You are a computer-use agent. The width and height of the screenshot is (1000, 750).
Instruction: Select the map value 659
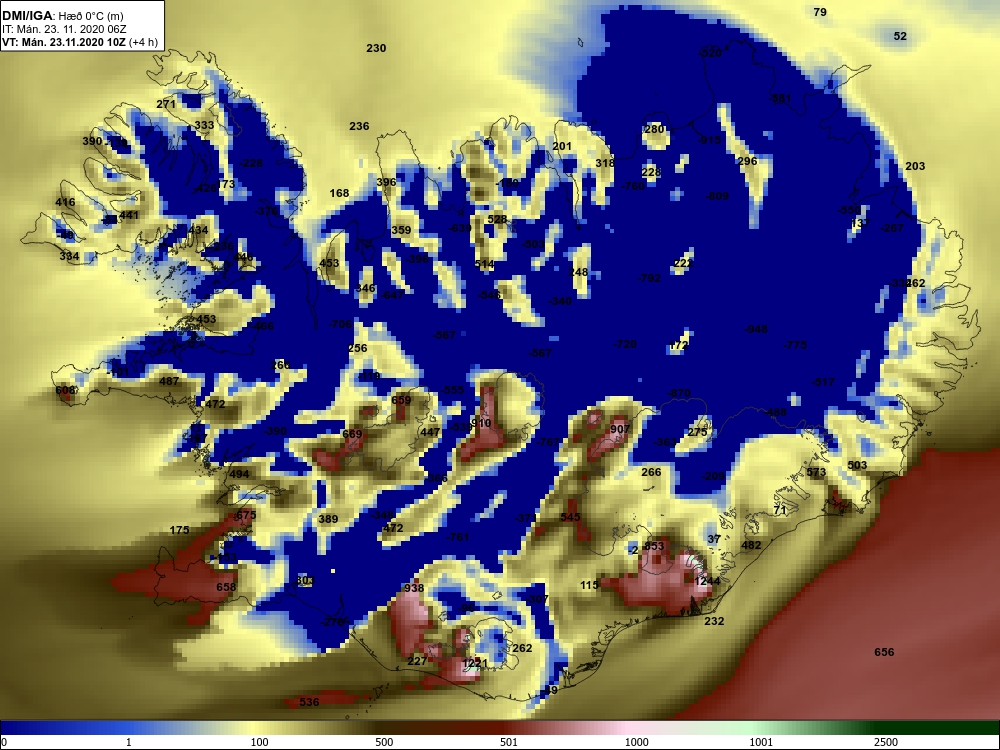pos(401,401)
